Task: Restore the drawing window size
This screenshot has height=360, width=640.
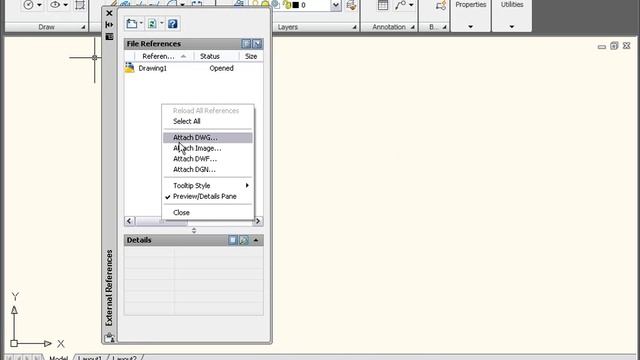Action: pyautogui.click(x=614, y=46)
